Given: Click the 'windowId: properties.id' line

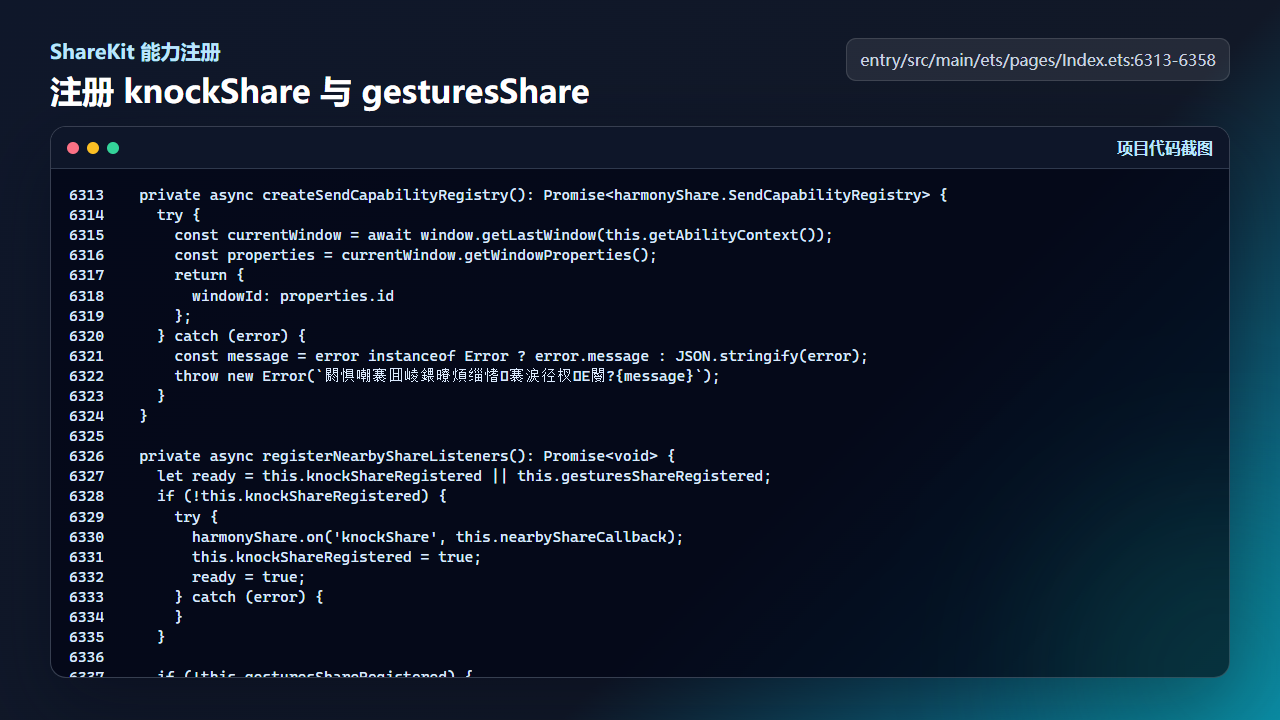Looking at the screenshot, I should 293,296.
